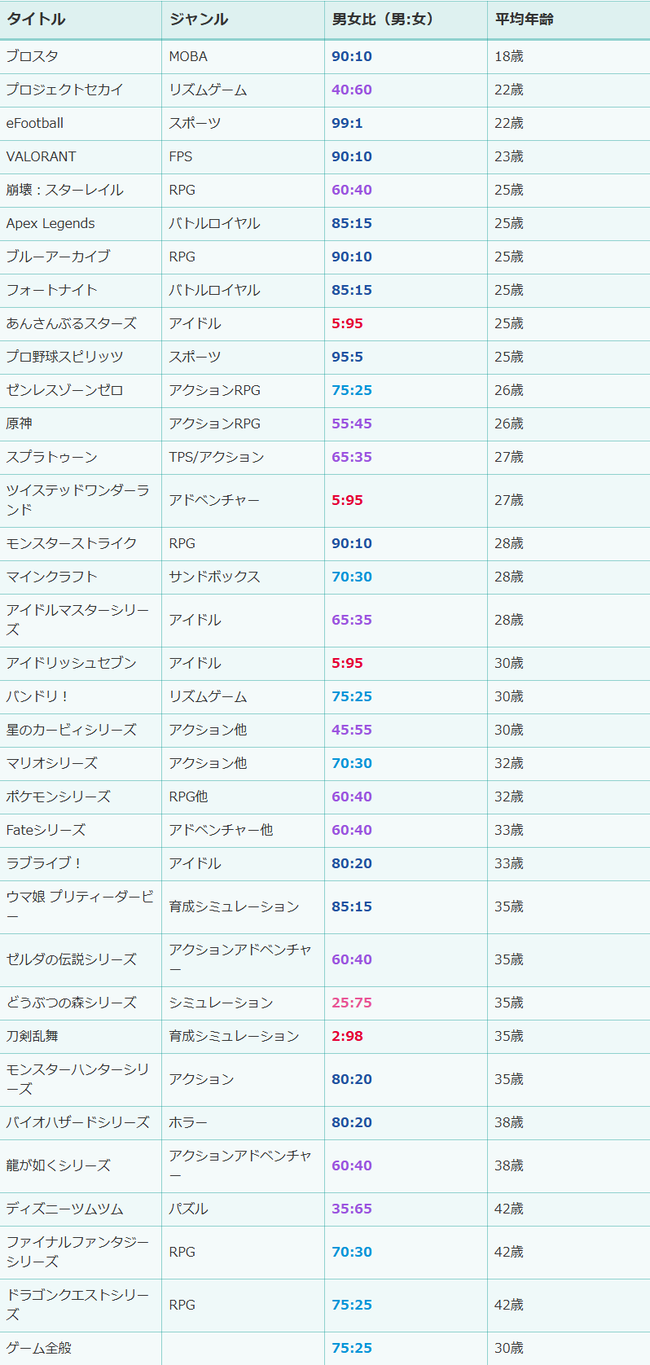Select the ゲーム全般 title cell
This screenshot has width=650, height=1365.
click(81, 1349)
